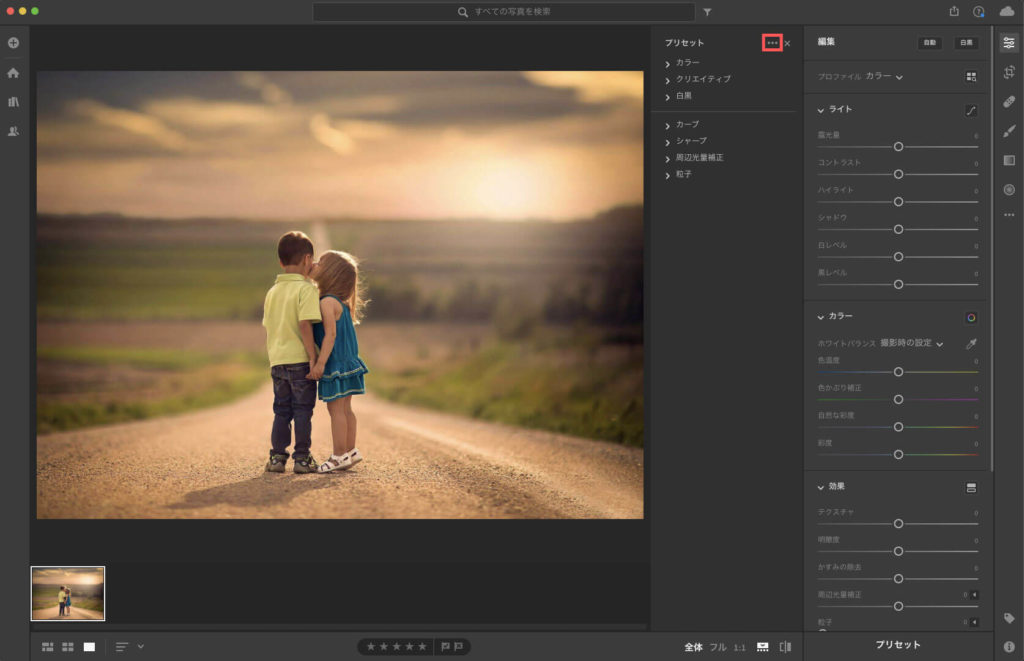The image size is (1024, 661).
Task: Flag the photo as picked
Action: [x=445, y=647]
